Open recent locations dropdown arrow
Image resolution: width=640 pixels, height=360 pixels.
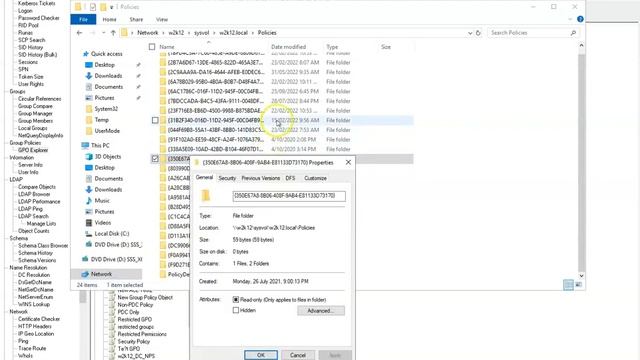coord(104,33)
